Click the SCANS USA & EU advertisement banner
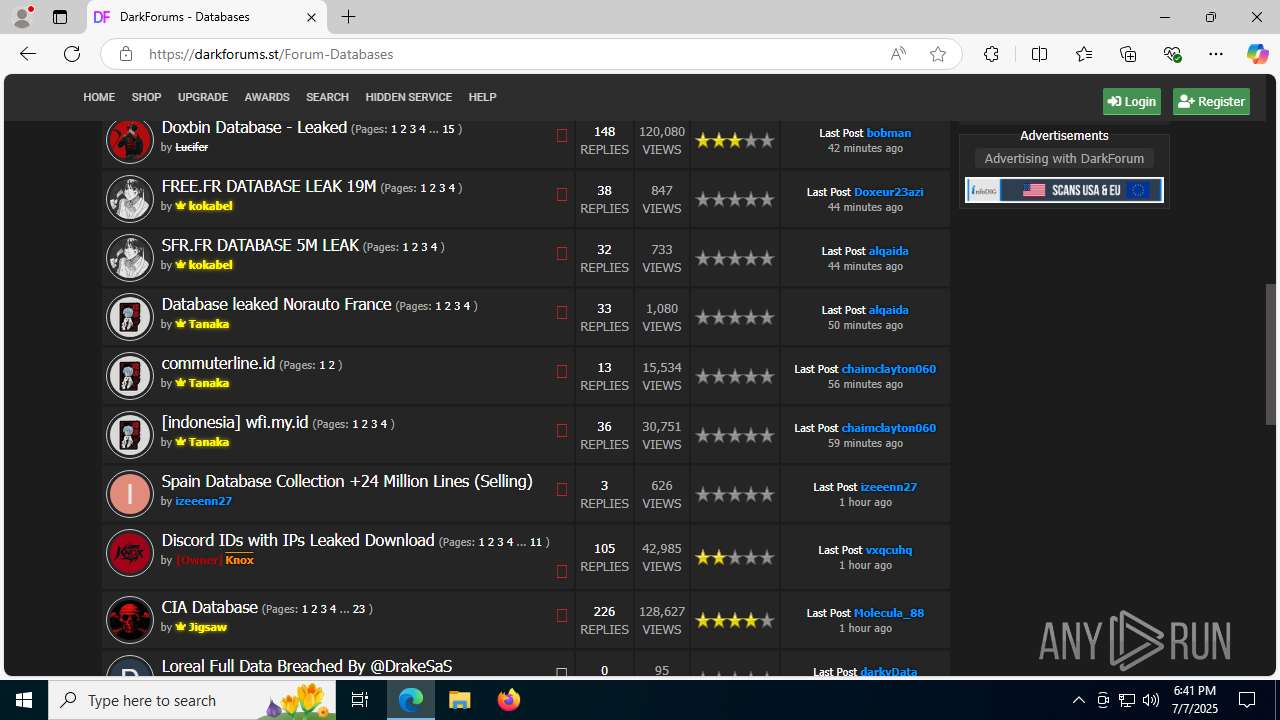Screen dimensions: 1280x720 click(1064, 190)
